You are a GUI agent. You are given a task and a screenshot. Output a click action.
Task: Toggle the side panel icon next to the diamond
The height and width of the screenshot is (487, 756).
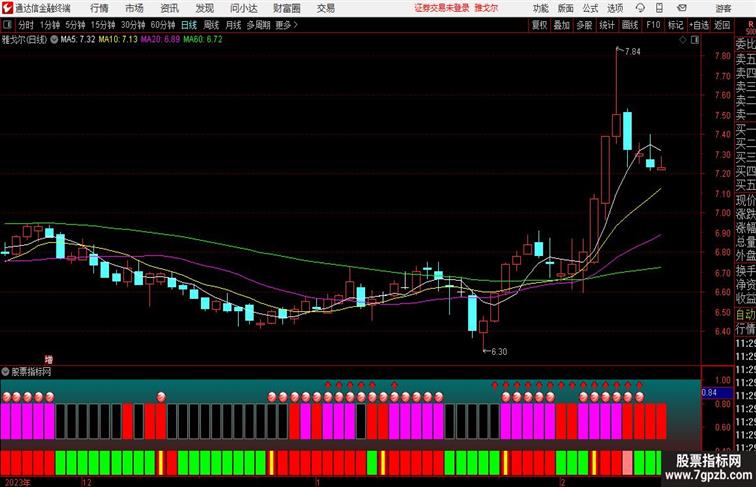click(695, 40)
